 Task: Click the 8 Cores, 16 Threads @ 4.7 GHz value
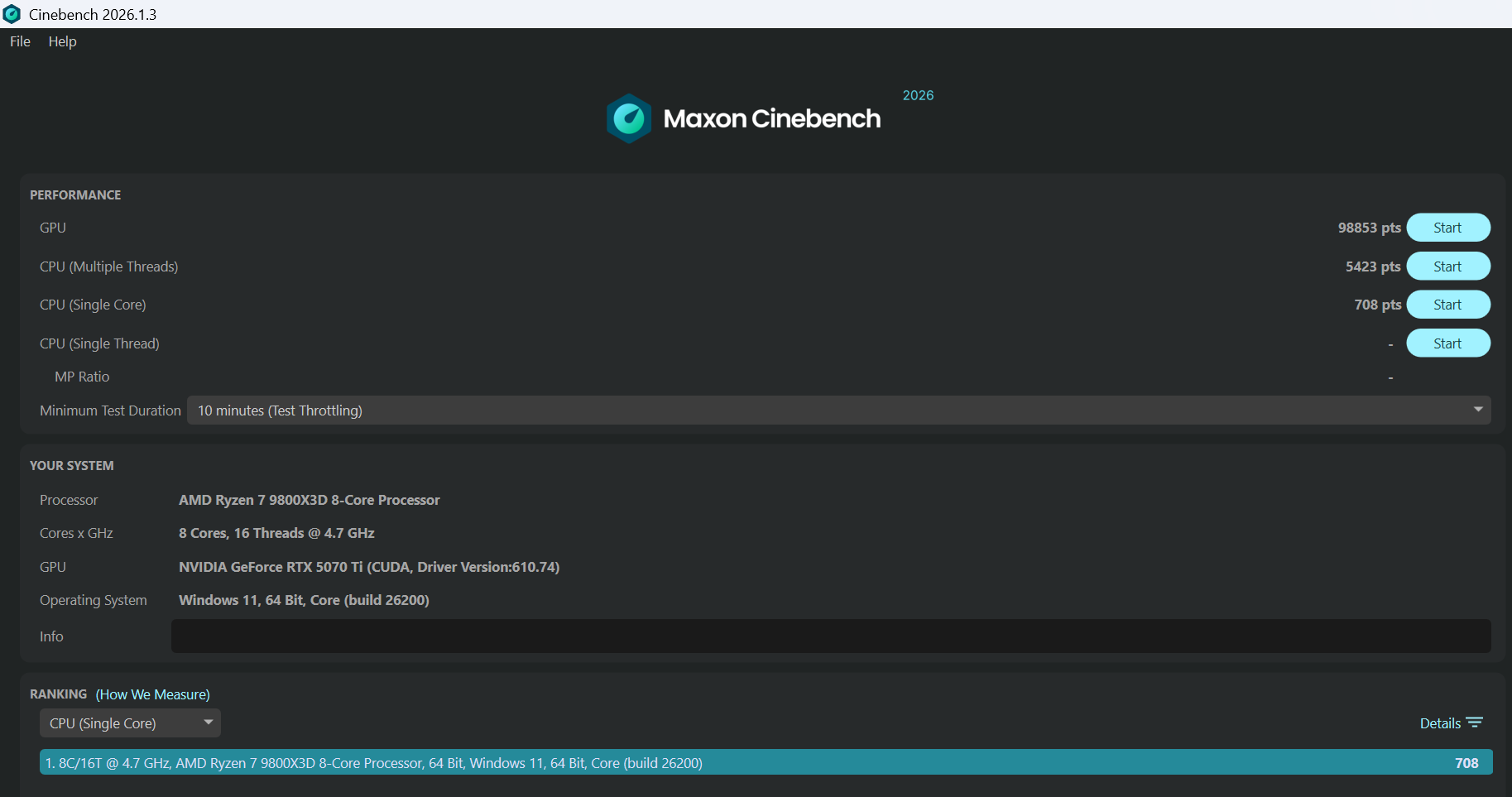(x=276, y=533)
